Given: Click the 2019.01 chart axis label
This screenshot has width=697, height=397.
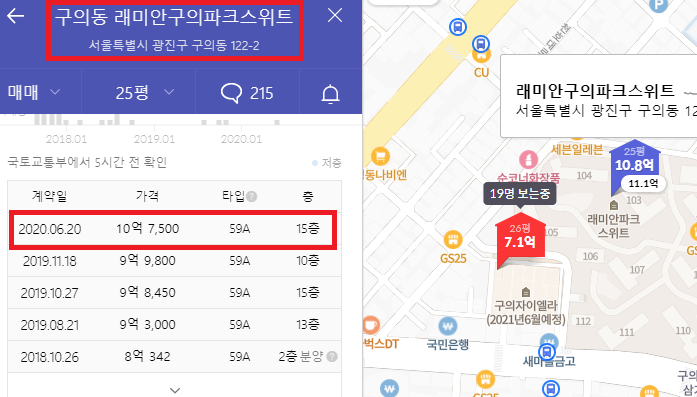Looking at the screenshot, I should (154, 139).
